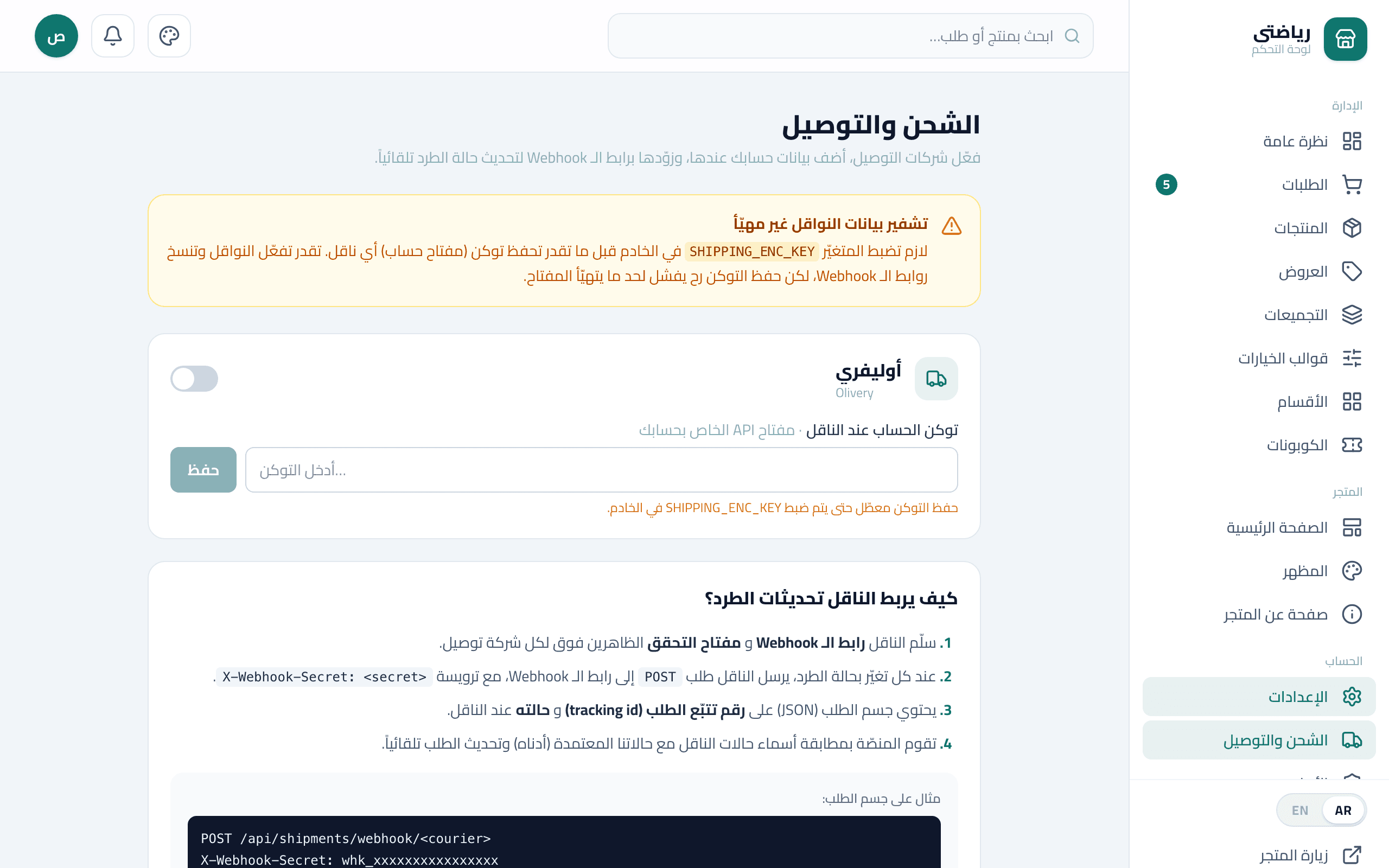This screenshot has height=868, width=1389.
Task: Open notifications bell icon
Action: point(112,36)
